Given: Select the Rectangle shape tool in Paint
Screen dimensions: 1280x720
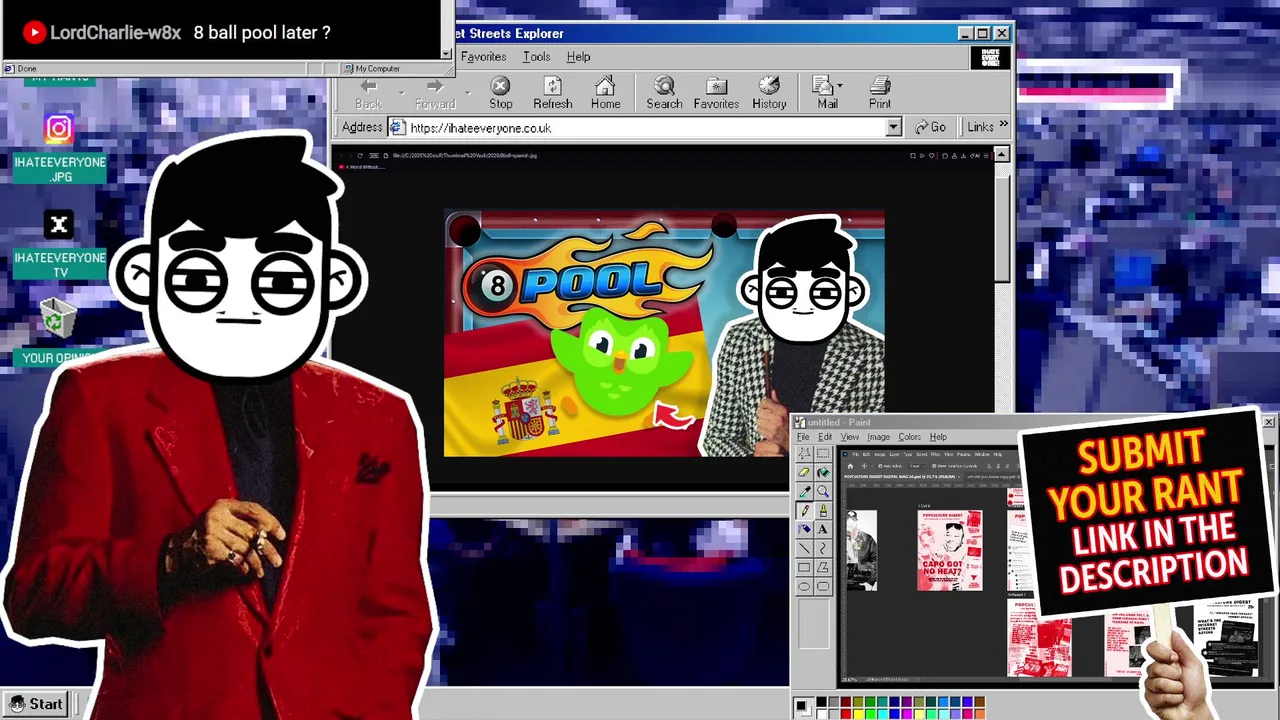Looking at the screenshot, I should [x=804, y=568].
